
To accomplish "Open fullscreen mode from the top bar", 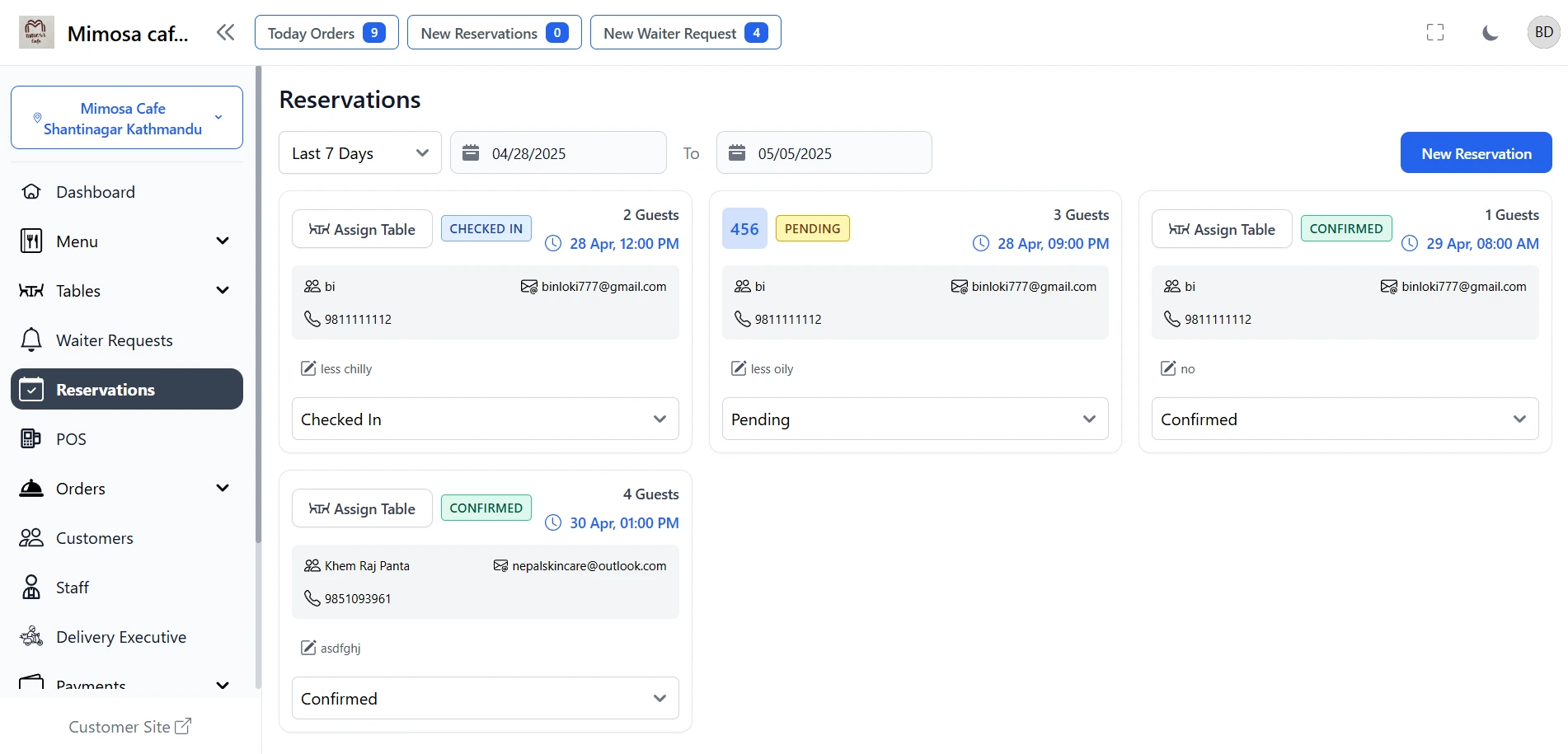I will click(x=1434, y=32).
